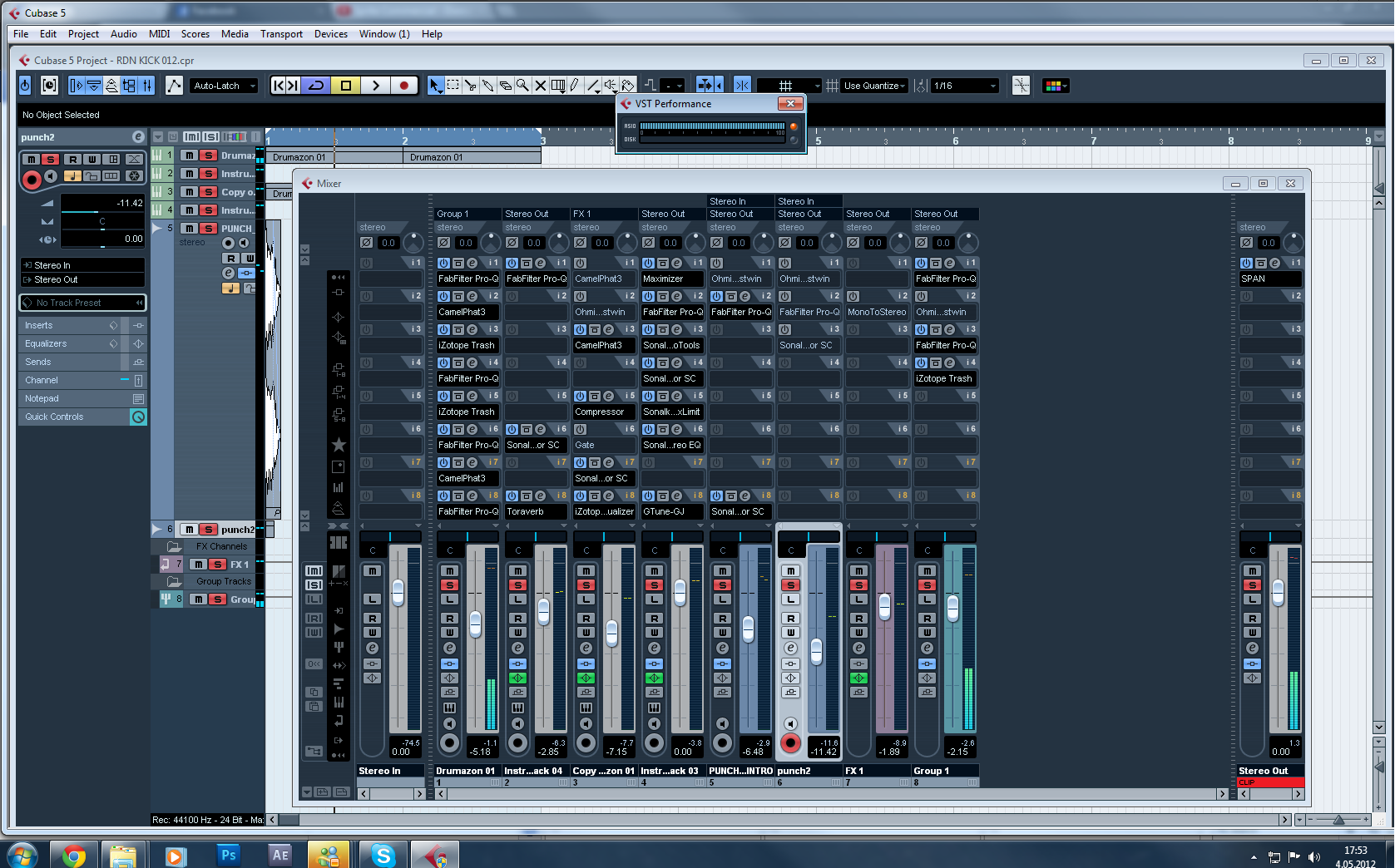Select the Glue tool in toolbar
Image resolution: width=1395 pixels, height=868 pixels.
coord(488,86)
